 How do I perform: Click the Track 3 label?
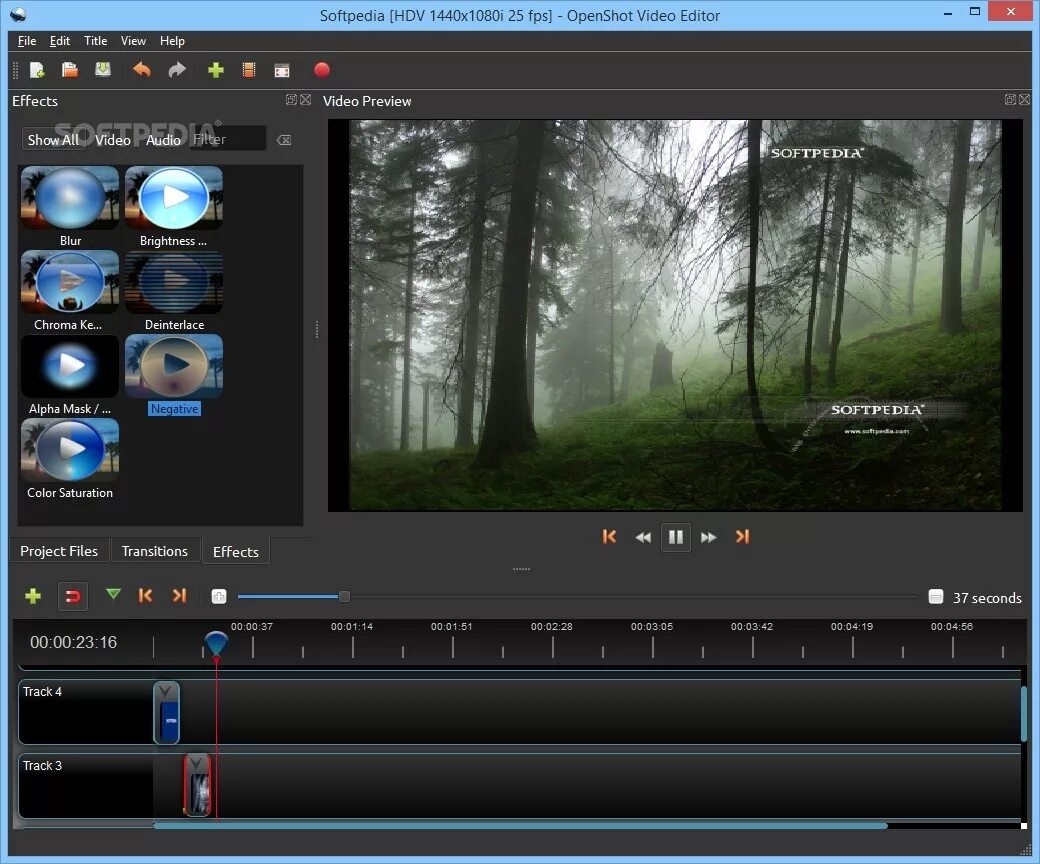42,765
